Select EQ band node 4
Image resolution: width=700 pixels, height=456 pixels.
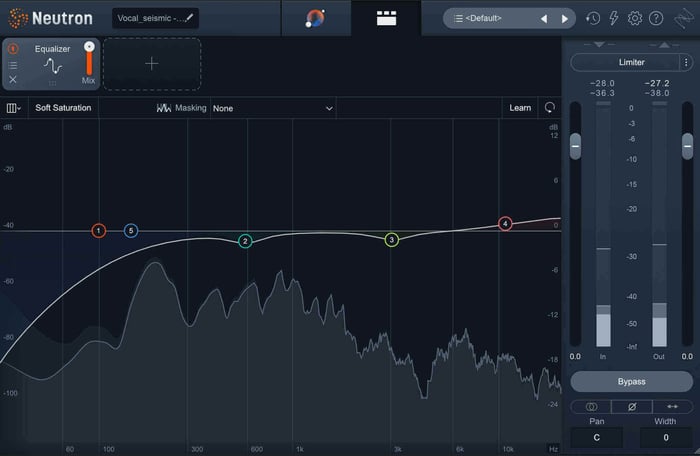coord(505,223)
